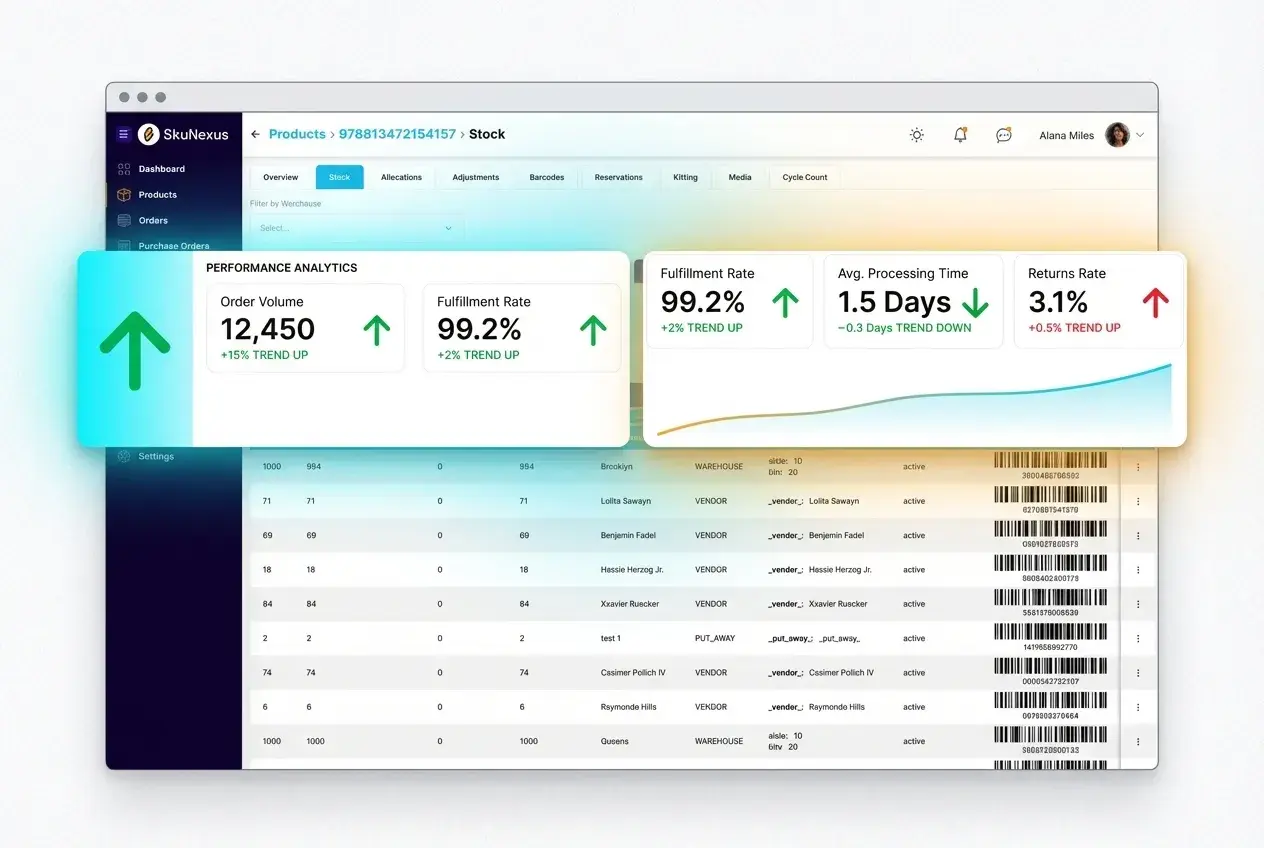Switch to the Allocations tab
The image size is (1264, 848).
(x=401, y=177)
